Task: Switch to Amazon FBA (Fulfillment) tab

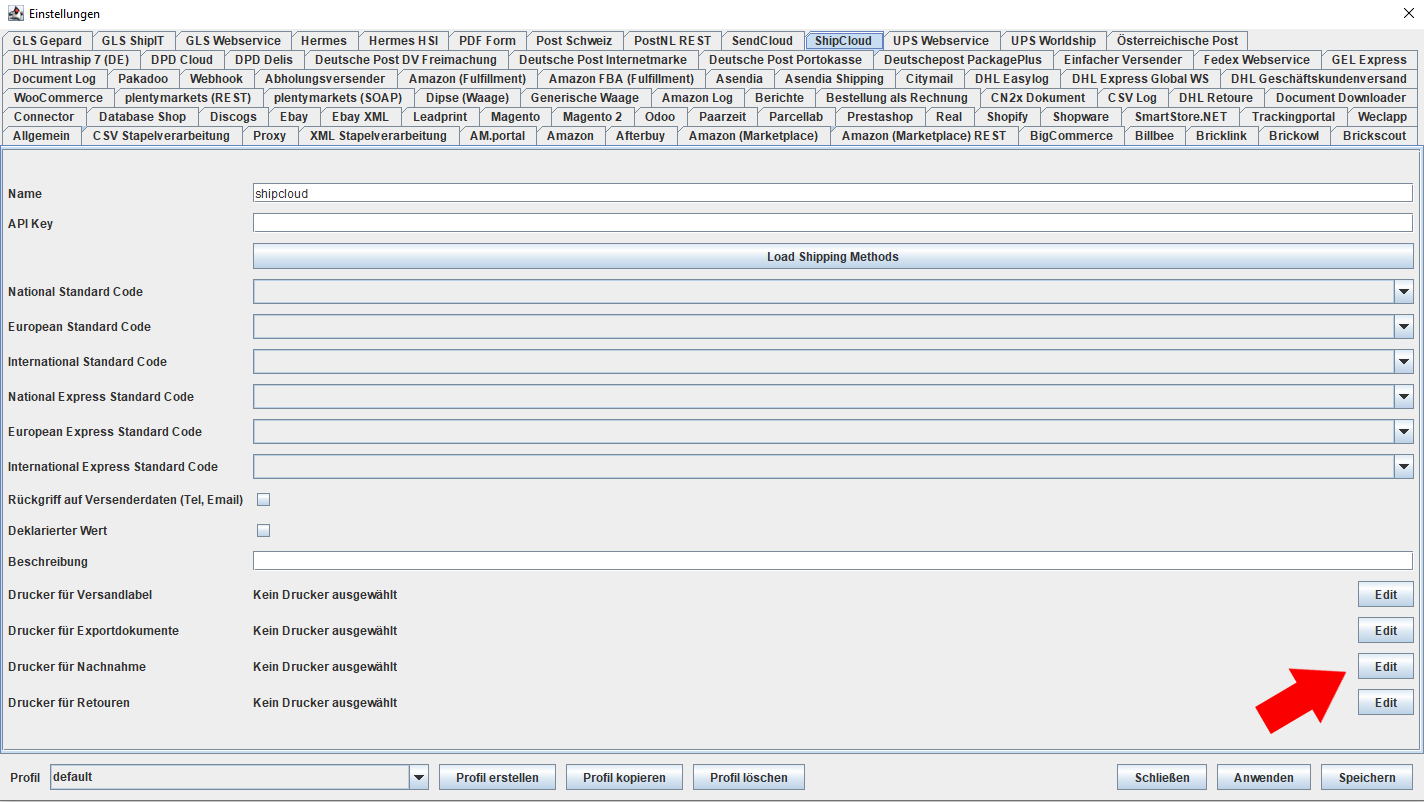Action: tap(621, 79)
